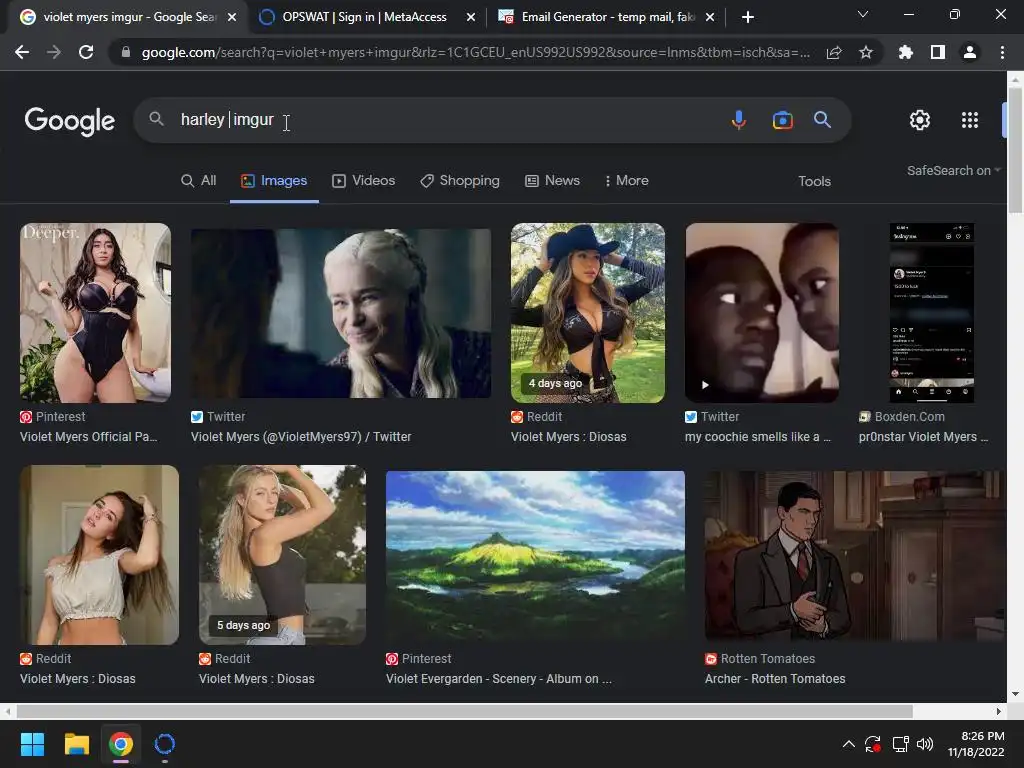Select the Images search tab
The height and width of the screenshot is (768, 1024).
(274, 181)
